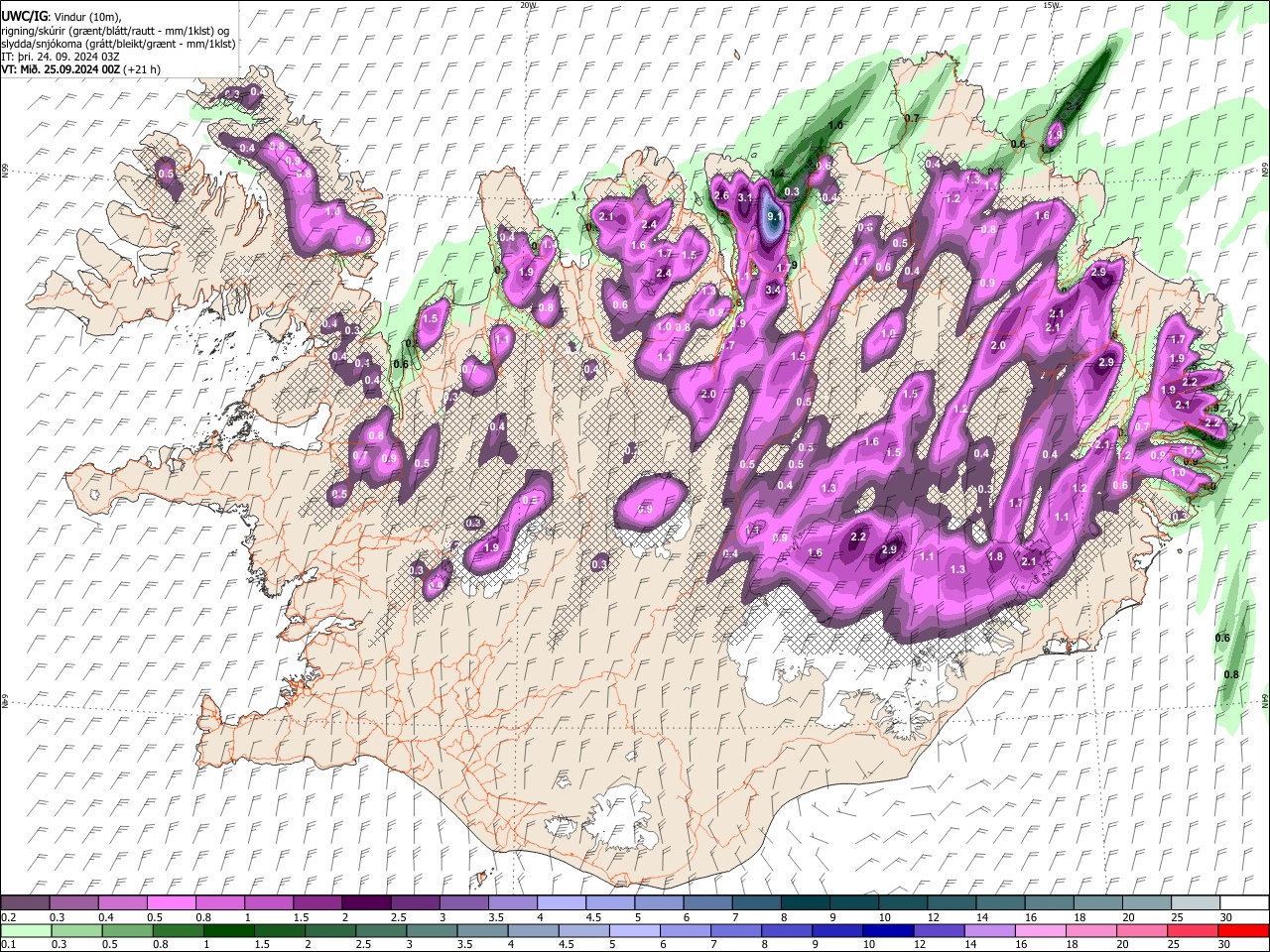This screenshot has width=1270, height=952.
Task: Select the snow-scale swatch between 1 and 1.5
Action: 269,902
